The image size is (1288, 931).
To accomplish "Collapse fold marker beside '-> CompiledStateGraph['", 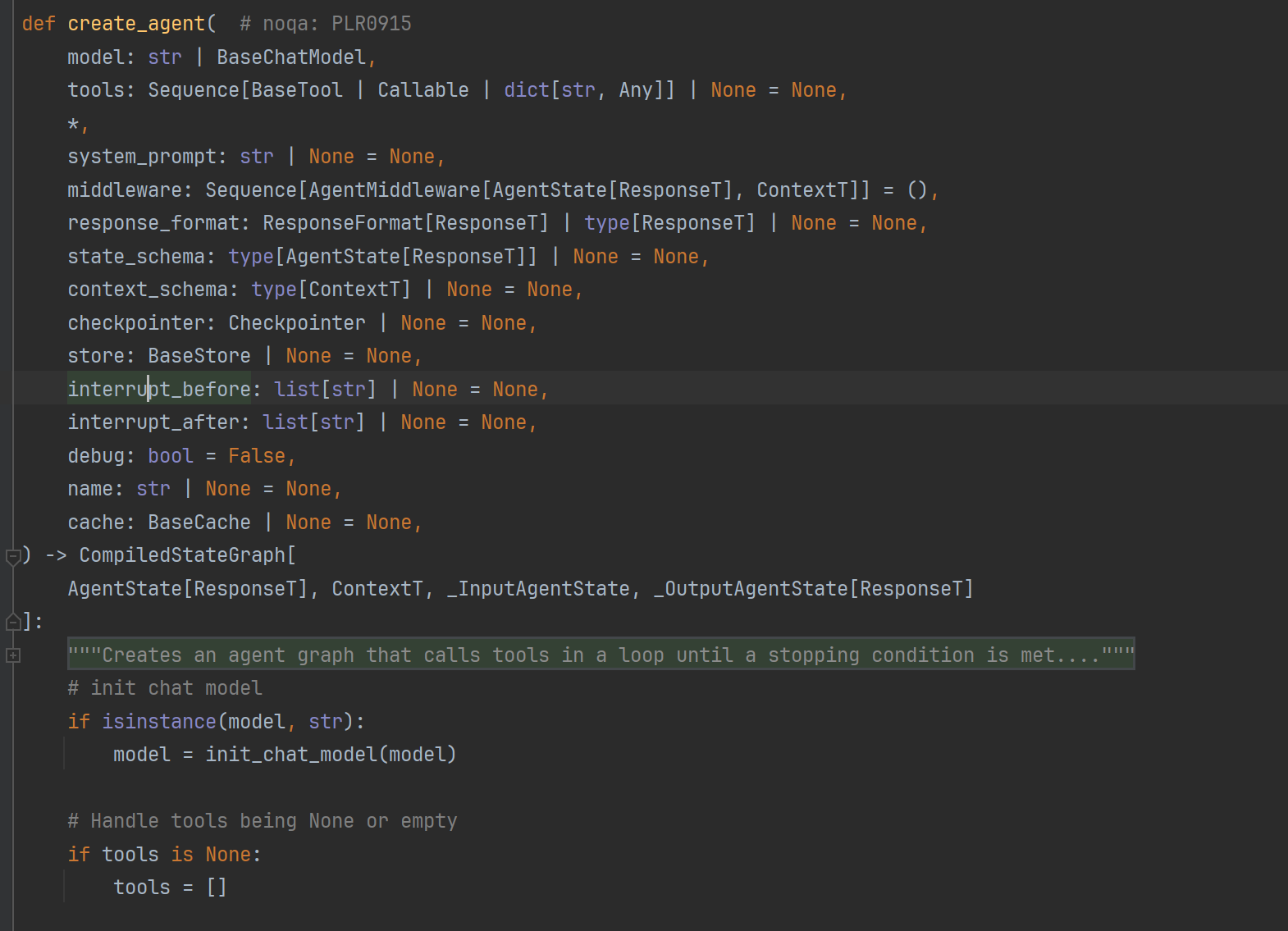I will click(13, 557).
